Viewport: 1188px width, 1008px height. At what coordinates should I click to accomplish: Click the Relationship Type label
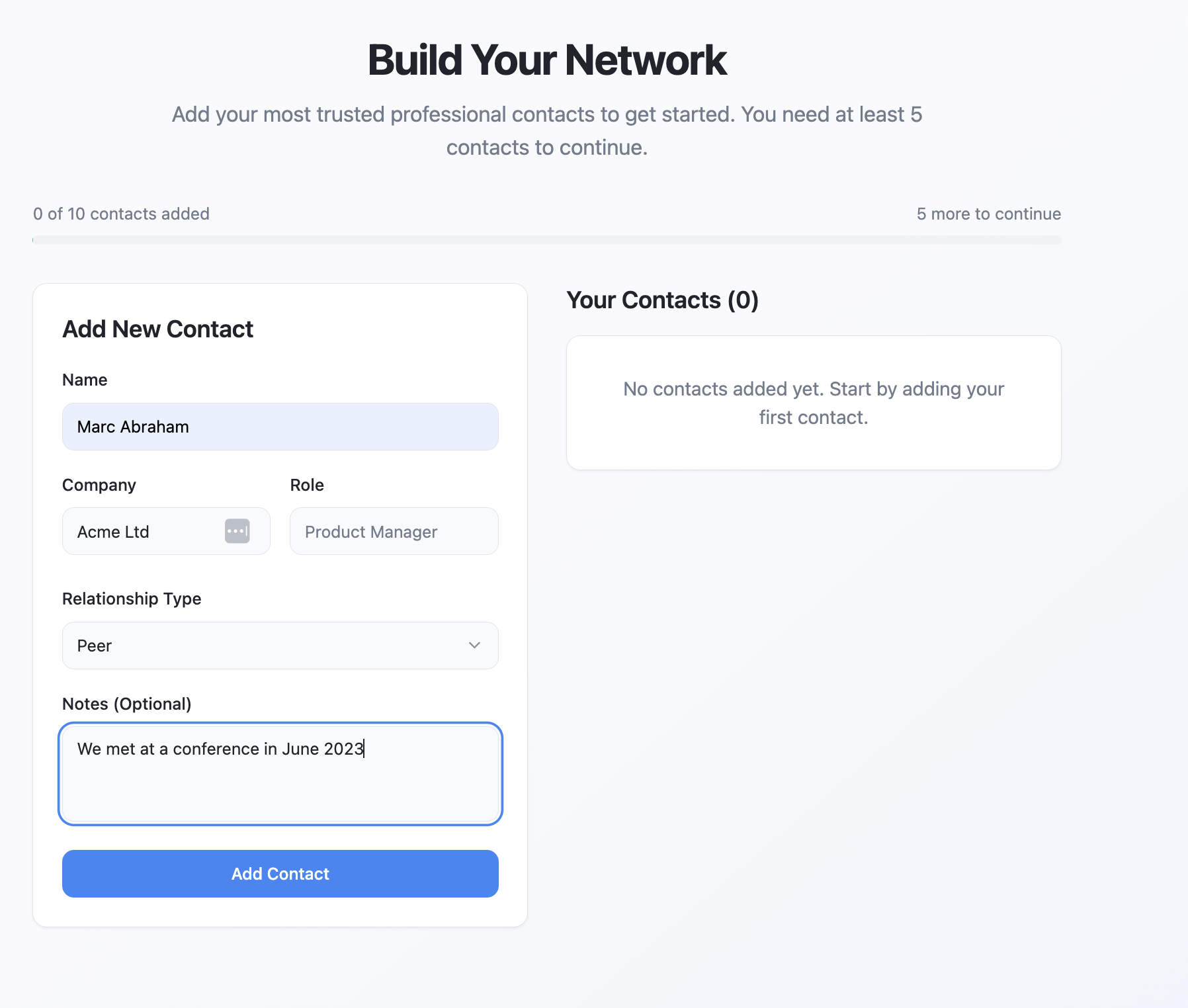[x=132, y=599]
